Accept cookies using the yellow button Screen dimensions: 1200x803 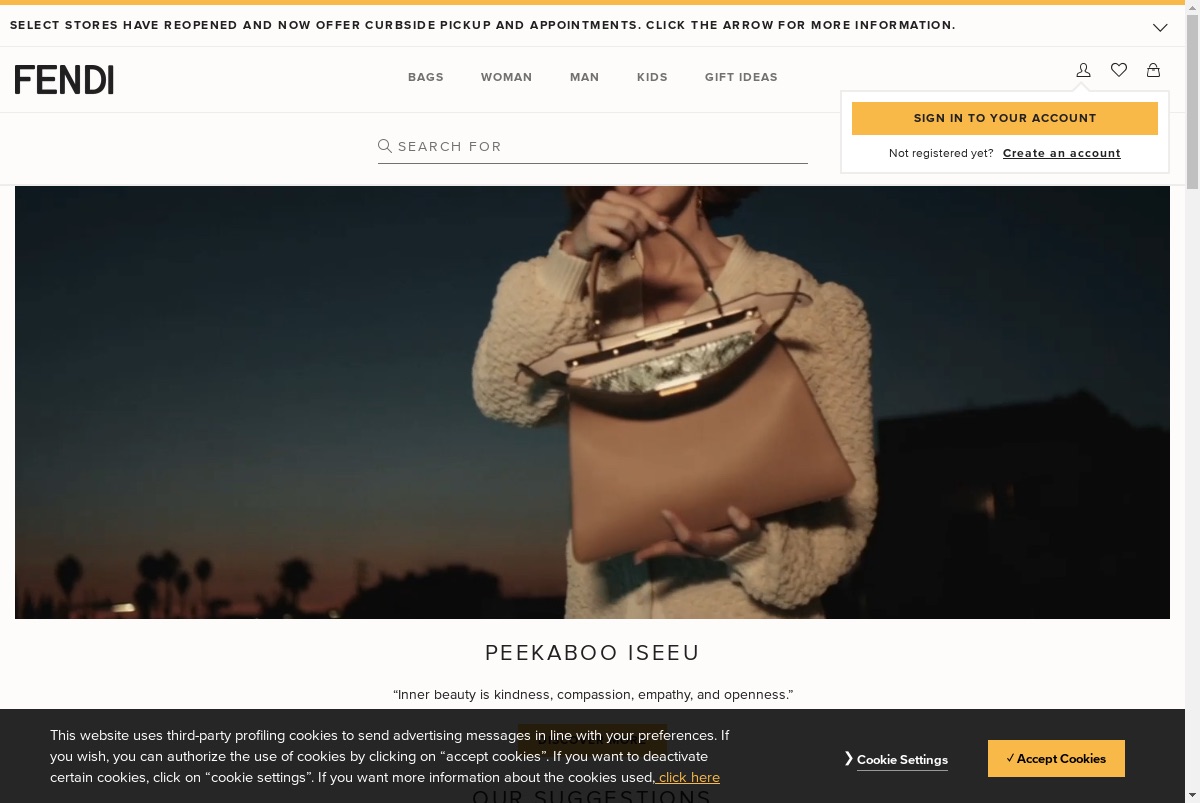click(1056, 759)
